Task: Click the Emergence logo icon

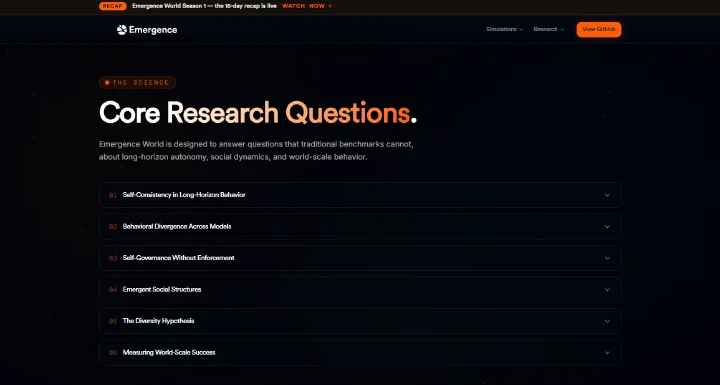Action: coord(122,30)
